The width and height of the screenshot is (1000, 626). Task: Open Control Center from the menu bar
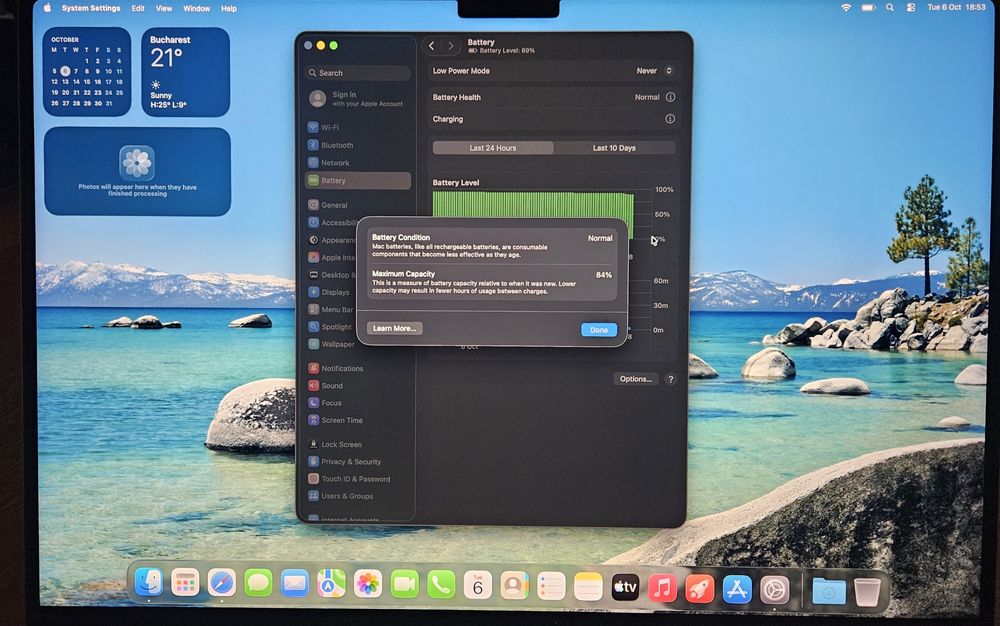coord(911,8)
